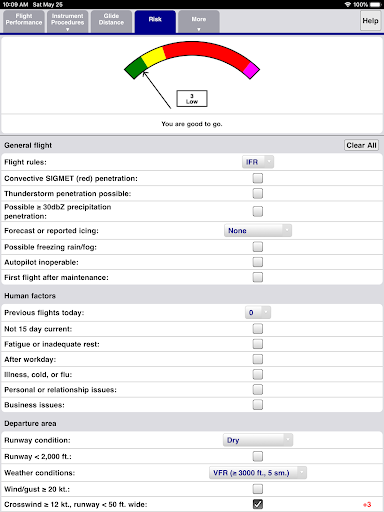Tick the Fatigue or inadequate rest checkbox
The image size is (384, 512).
[x=258, y=344]
